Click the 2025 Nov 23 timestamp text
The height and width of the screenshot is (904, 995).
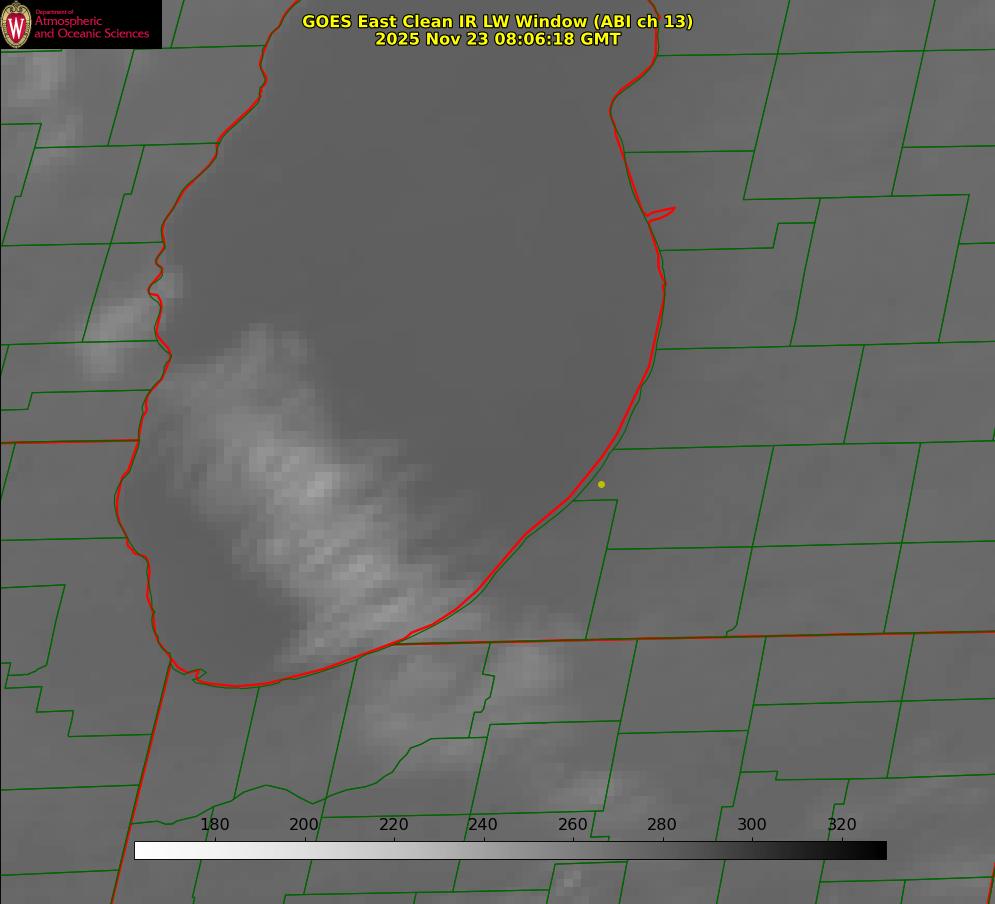click(497, 39)
